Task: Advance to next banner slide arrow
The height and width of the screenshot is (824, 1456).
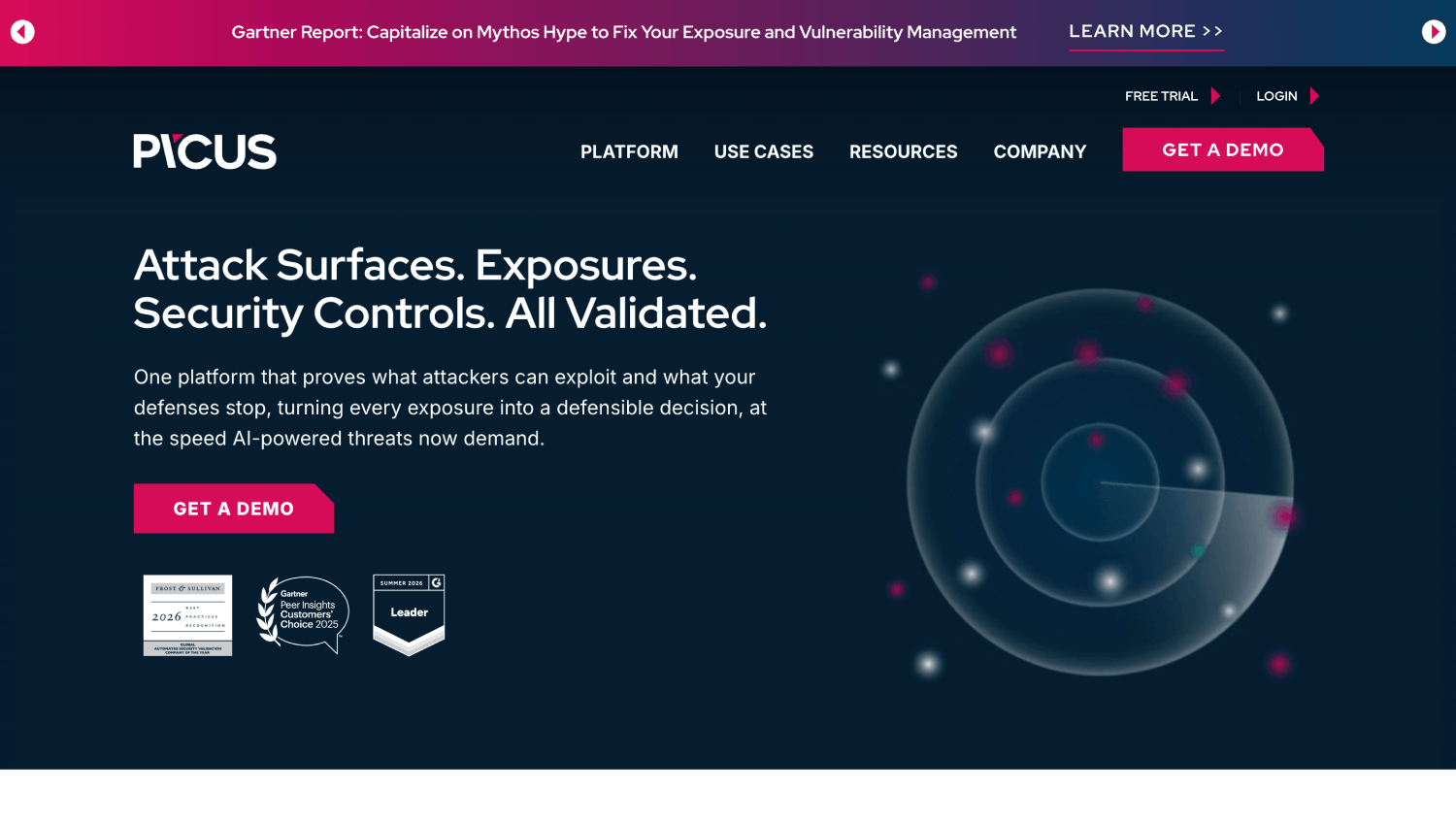Action: click(x=1434, y=32)
